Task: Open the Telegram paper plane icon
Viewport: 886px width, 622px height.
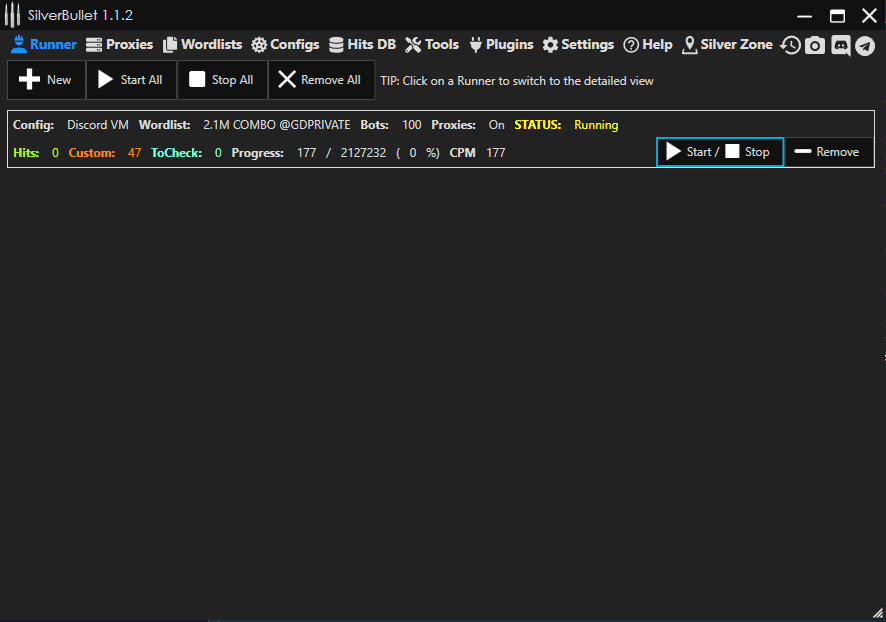Action: 865,45
